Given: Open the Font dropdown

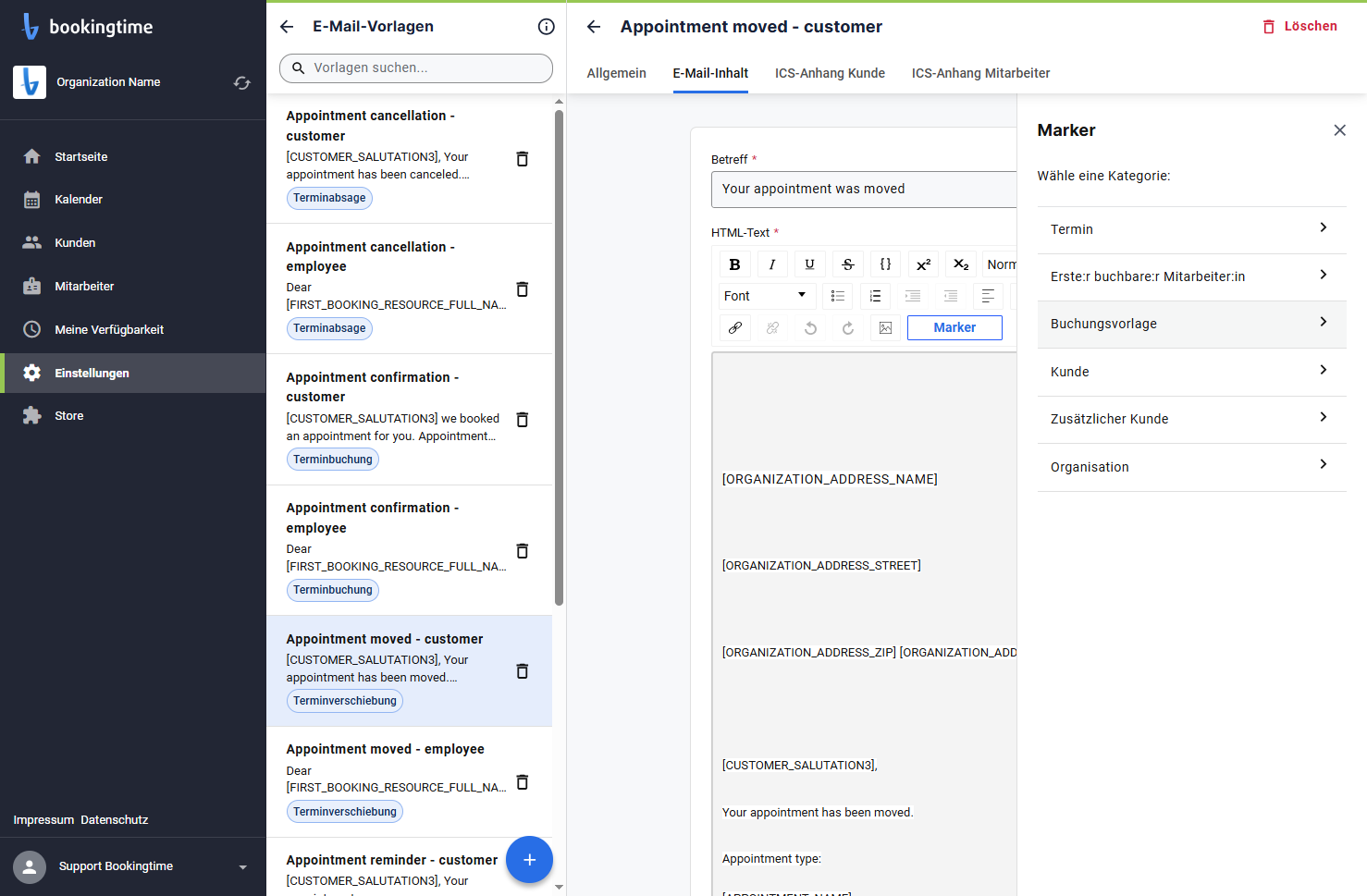Looking at the screenshot, I should click(x=768, y=296).
